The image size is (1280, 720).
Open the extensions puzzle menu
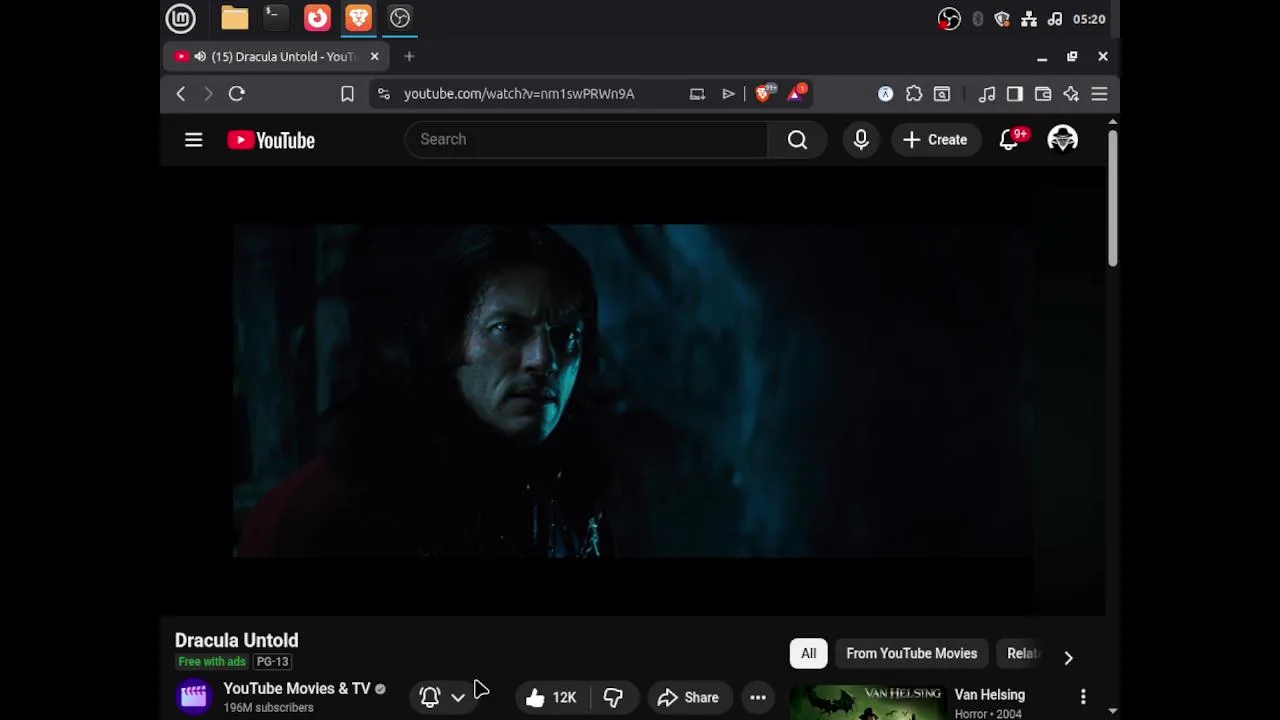(x=914, y=94)
